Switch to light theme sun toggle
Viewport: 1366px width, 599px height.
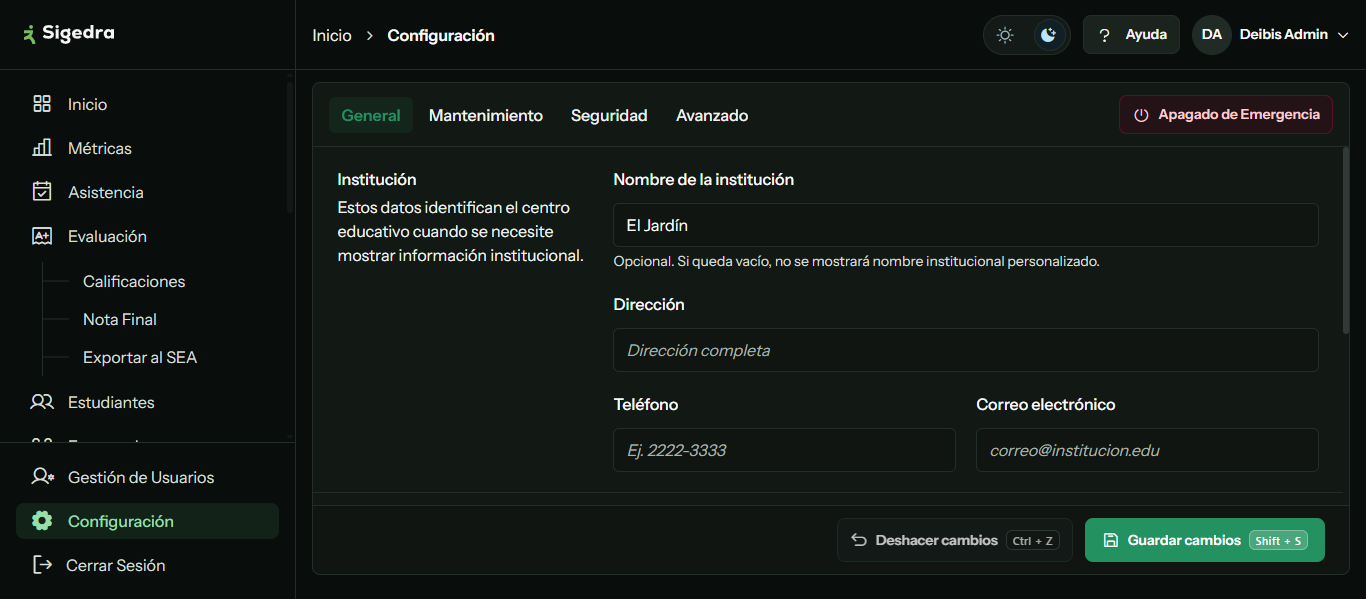(x=1005, y=35)
